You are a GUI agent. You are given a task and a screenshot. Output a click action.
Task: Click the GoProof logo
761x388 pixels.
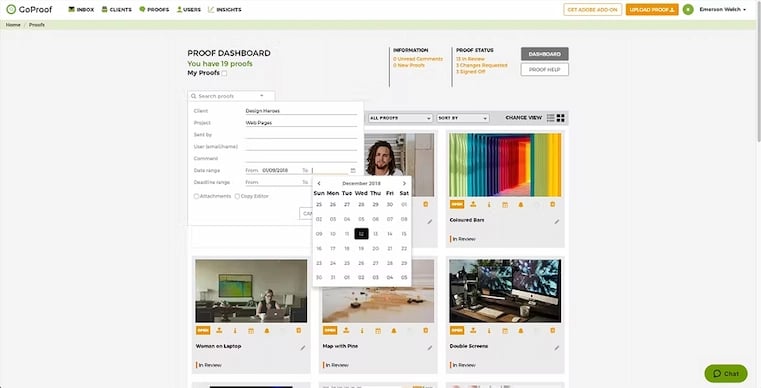click(x=29, y=9)
